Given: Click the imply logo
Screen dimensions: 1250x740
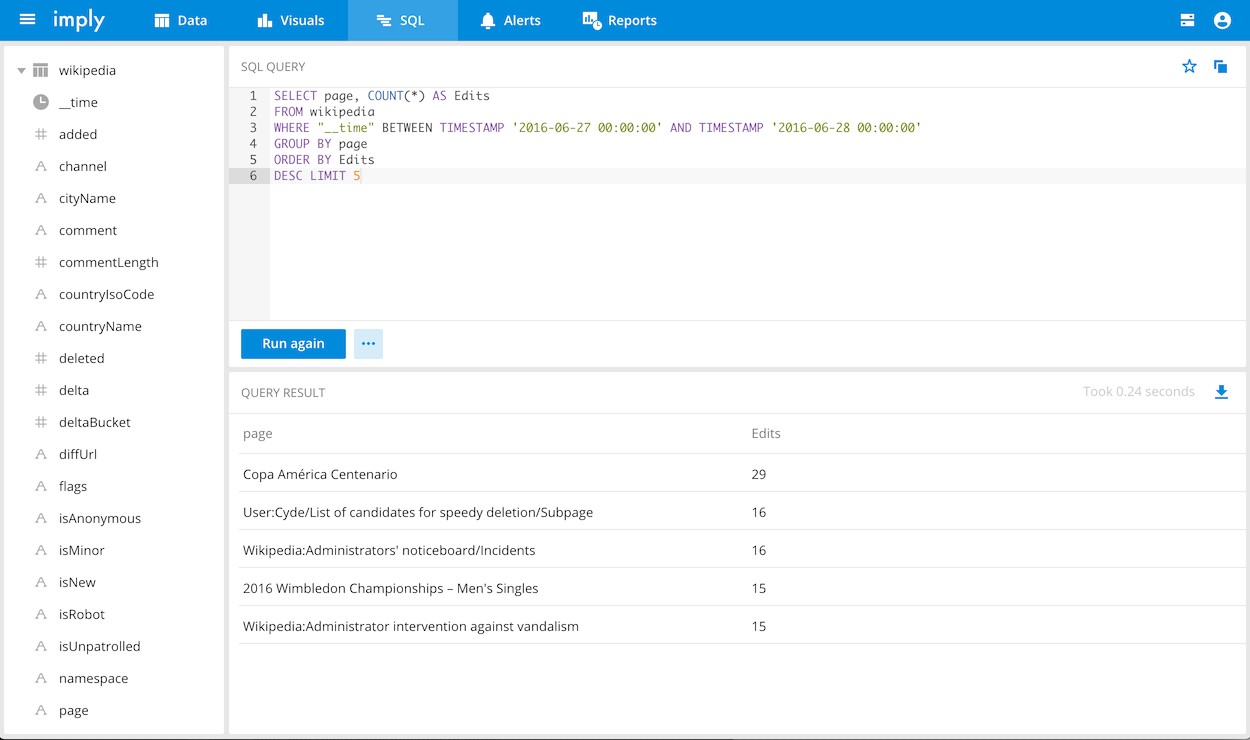Looking at the screenshot, I should click(78, 20).
